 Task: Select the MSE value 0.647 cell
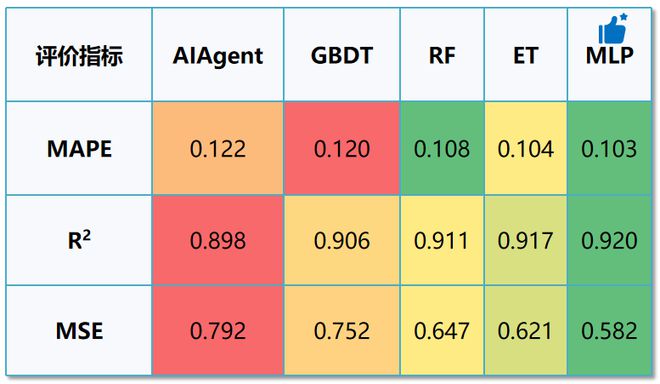(x=442, y=331)
